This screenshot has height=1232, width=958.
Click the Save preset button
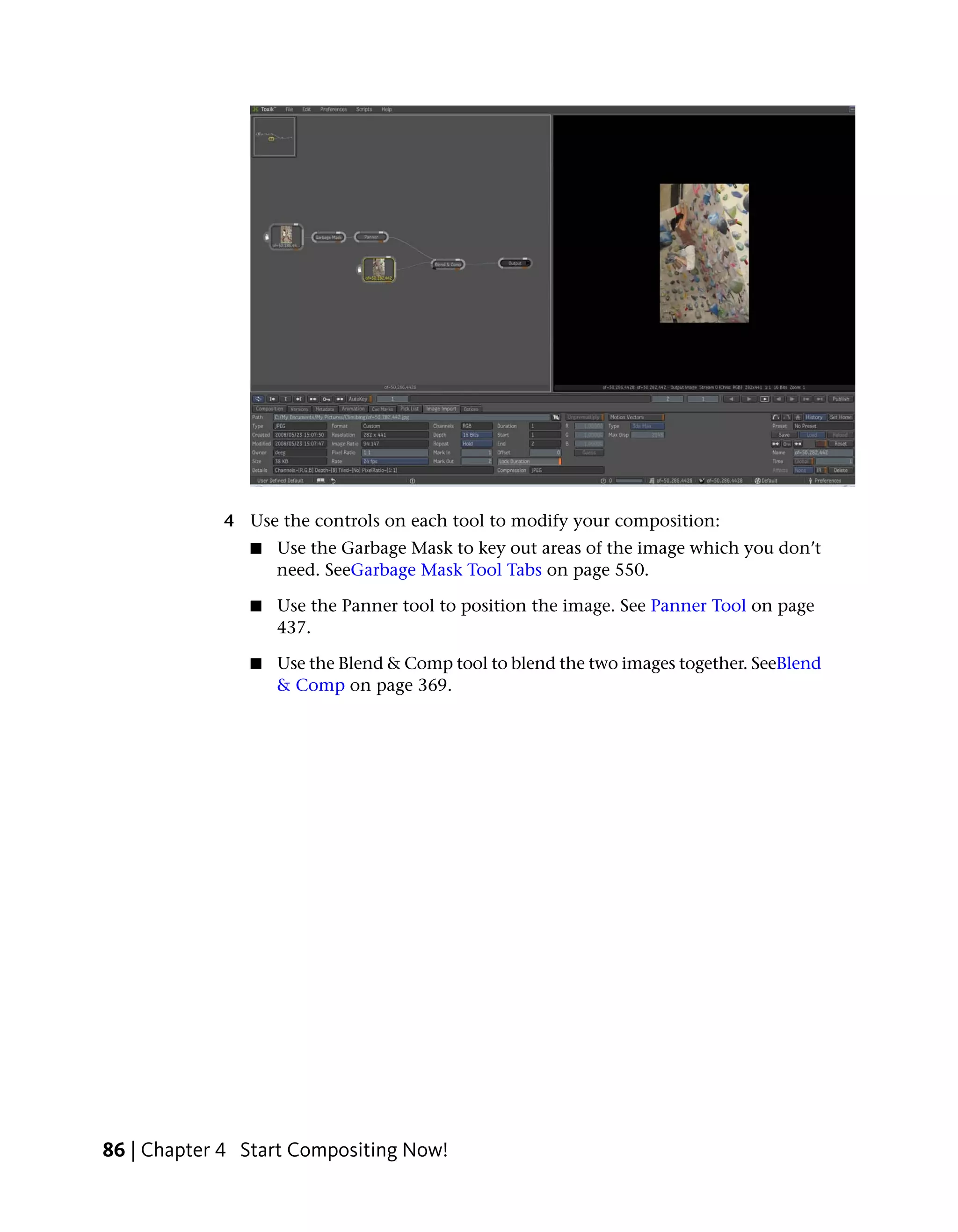point(784,435)
